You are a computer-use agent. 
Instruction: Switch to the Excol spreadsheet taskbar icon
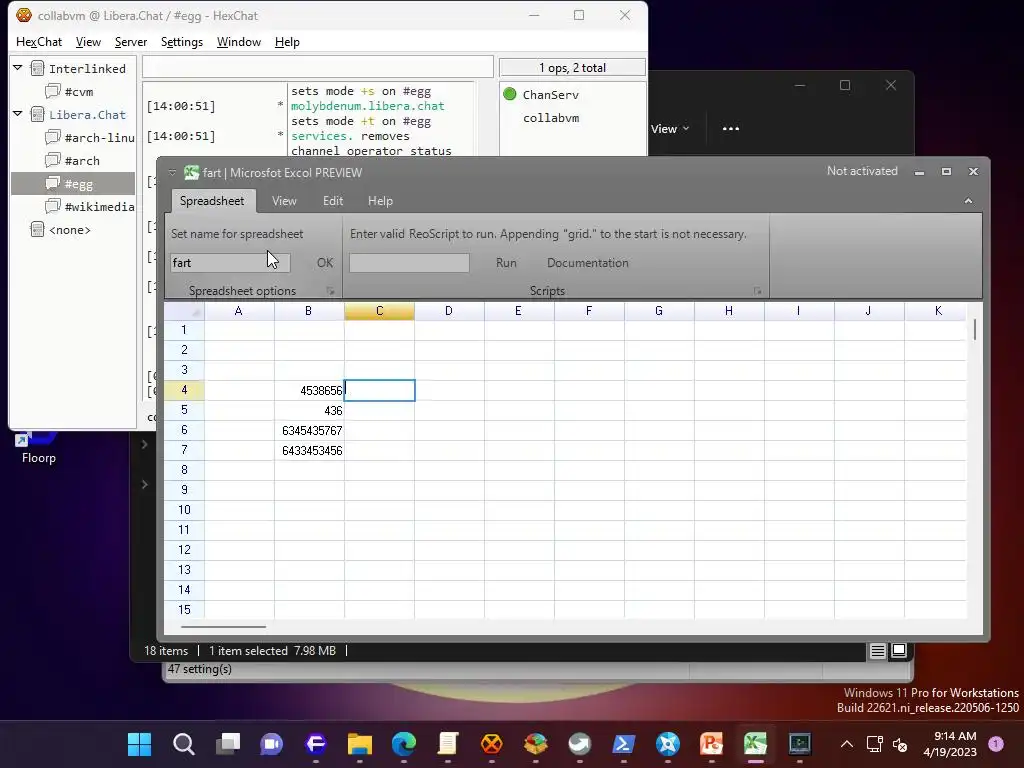coord(756,744)
